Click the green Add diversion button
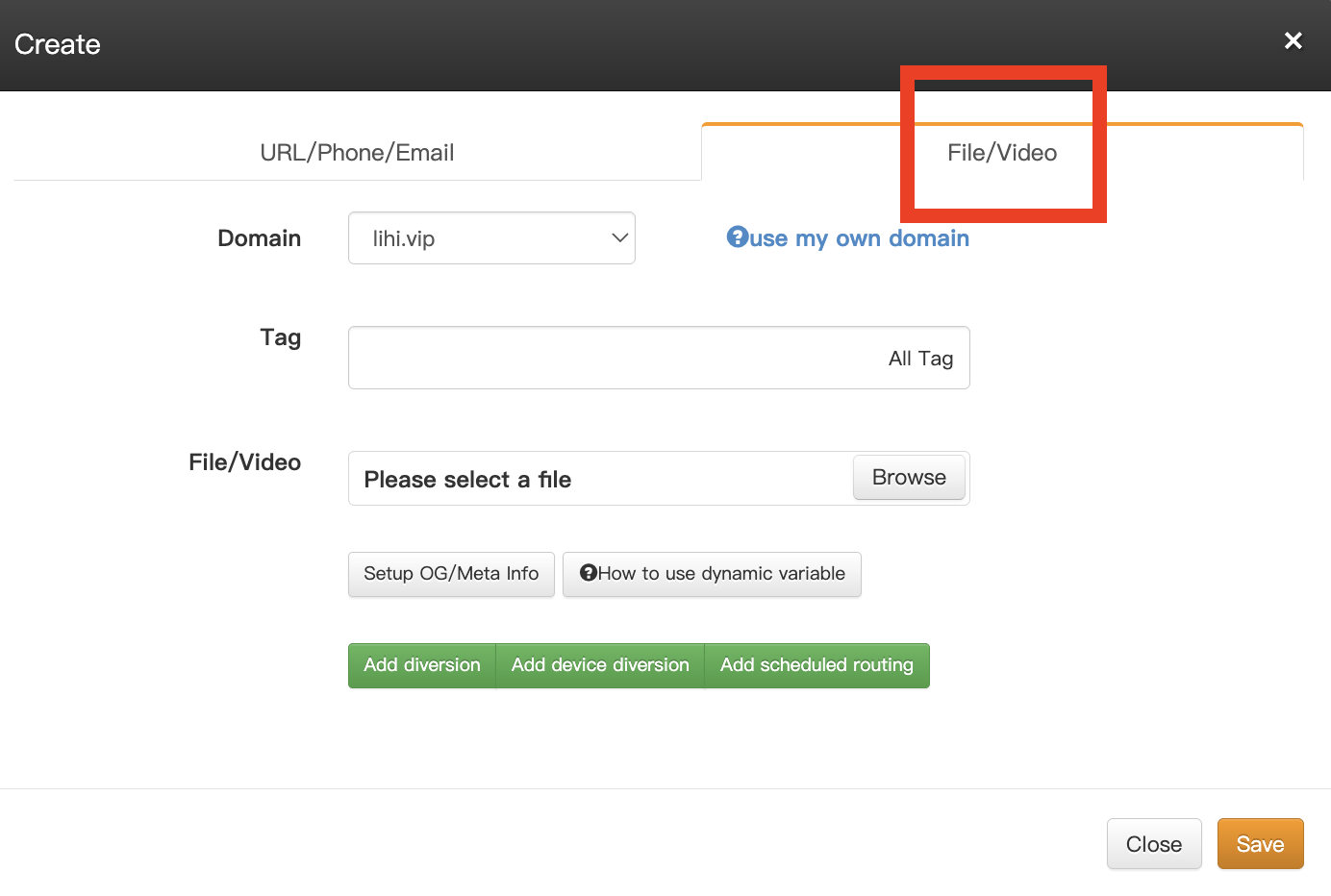This screenshot has height=896, width=1331. 421,665
